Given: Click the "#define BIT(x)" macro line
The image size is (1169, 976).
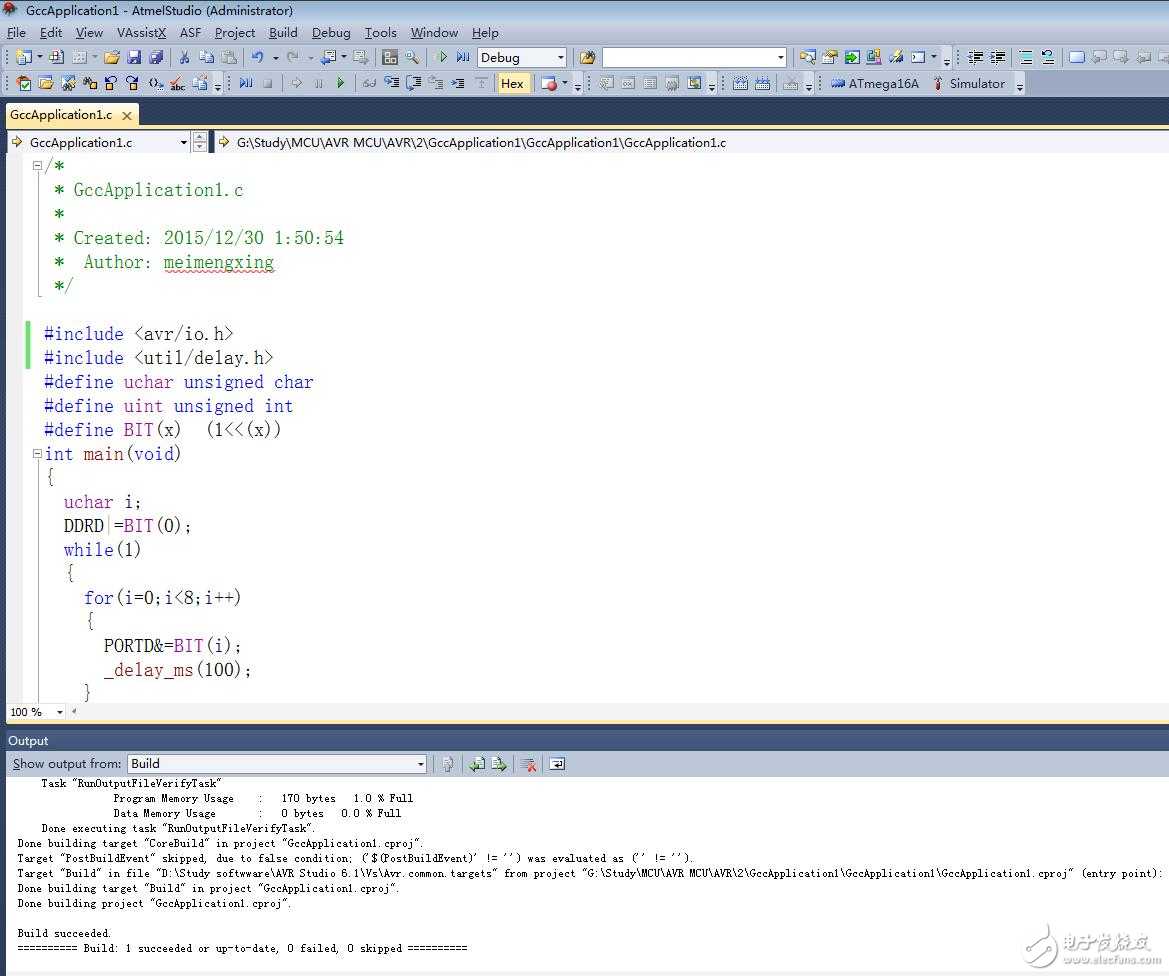Looking at the screenshot, I should pos(163,429).
